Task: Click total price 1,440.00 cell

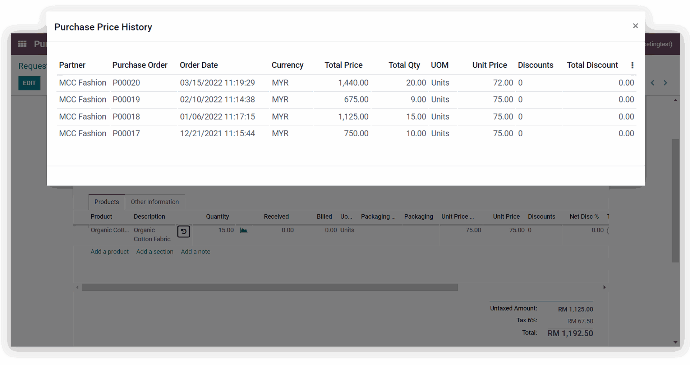Action: point(353,83)
